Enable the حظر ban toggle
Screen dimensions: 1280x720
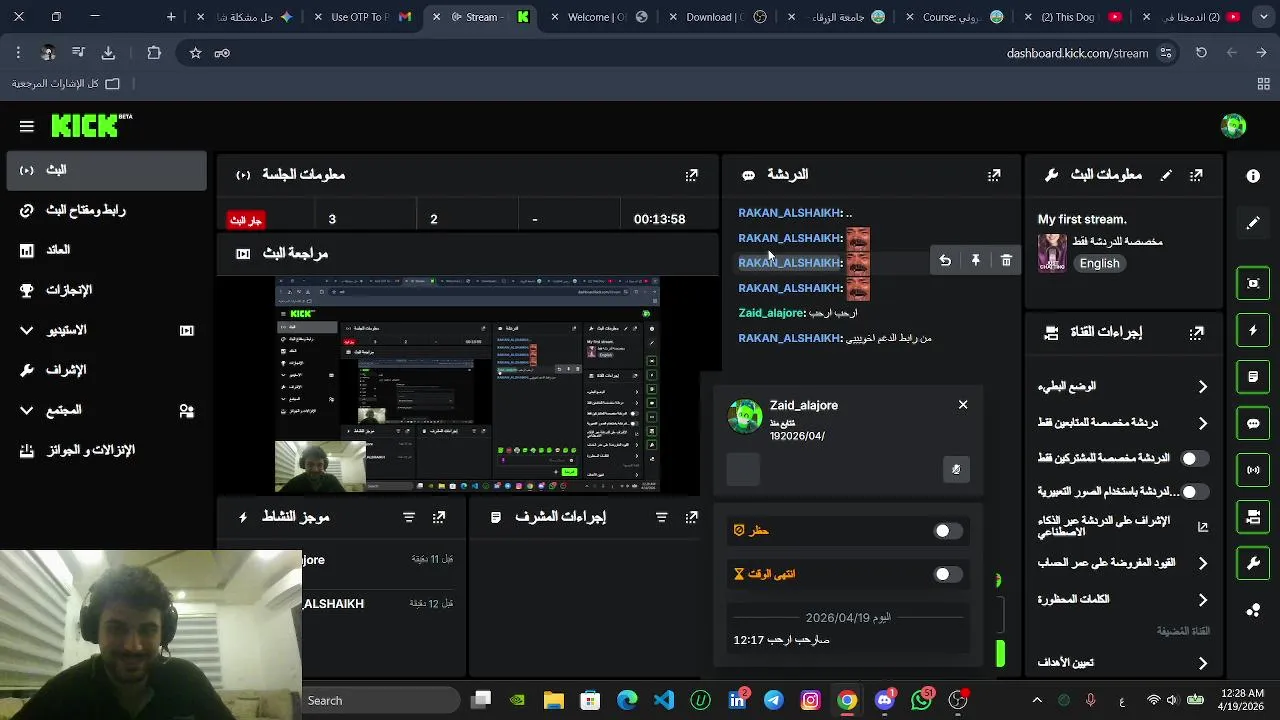(948, 531)
